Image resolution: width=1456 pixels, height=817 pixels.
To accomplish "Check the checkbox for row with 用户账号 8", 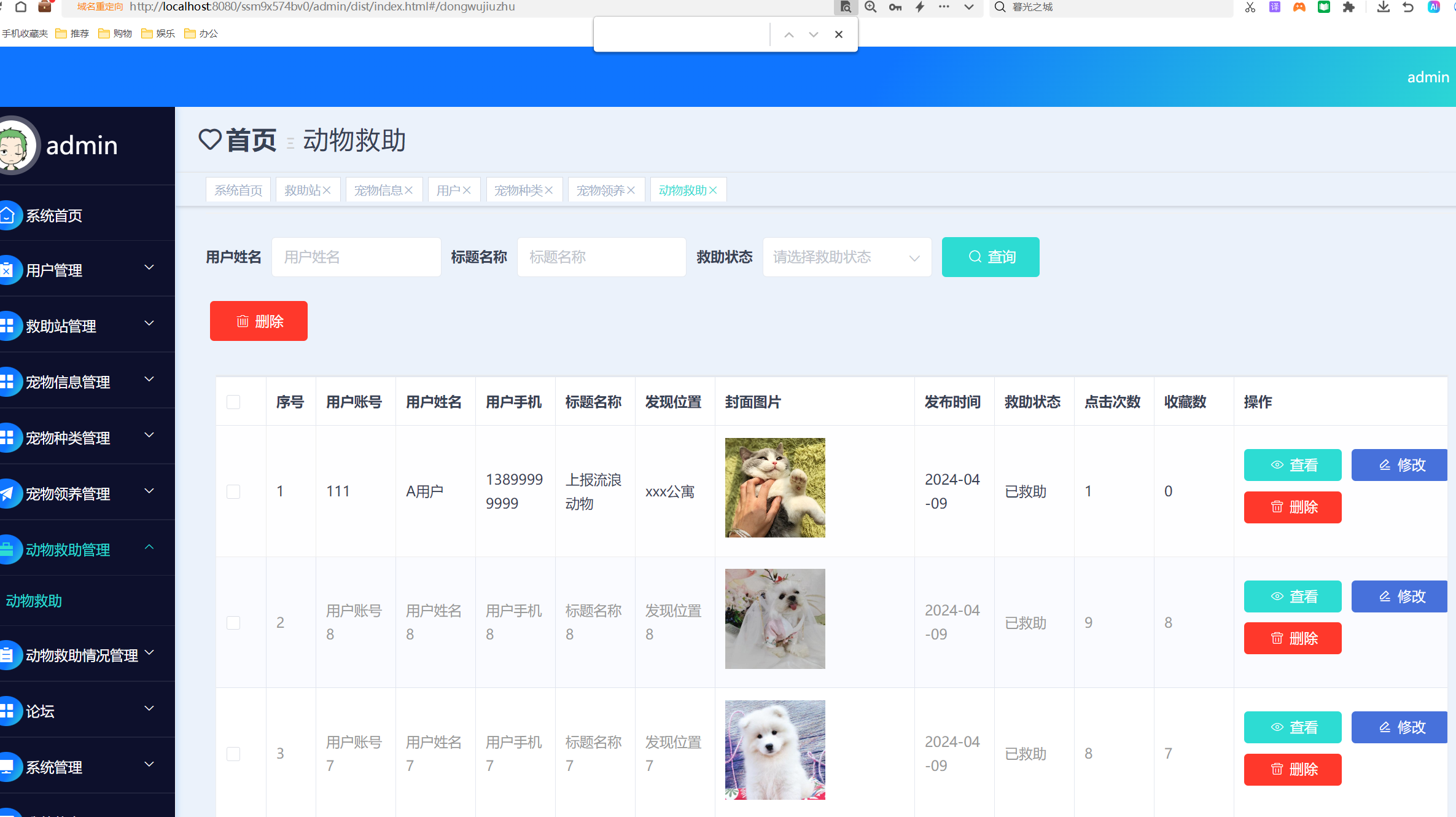I will 233,622.
